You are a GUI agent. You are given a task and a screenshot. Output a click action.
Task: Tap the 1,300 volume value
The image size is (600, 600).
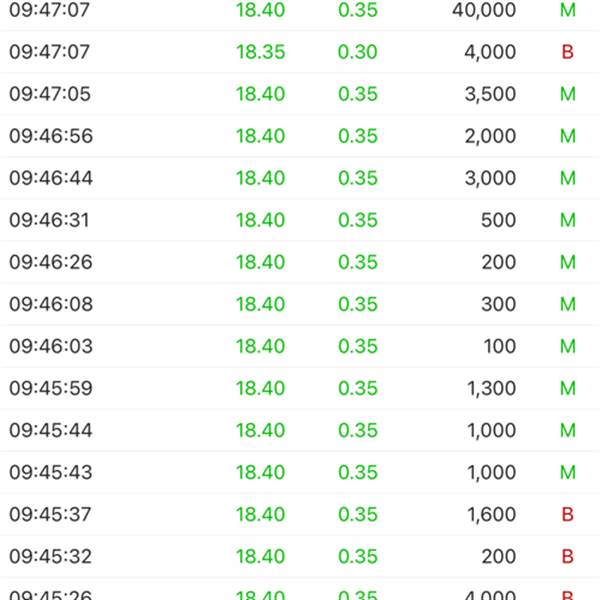pyautogui.click(x=490, y=388)
